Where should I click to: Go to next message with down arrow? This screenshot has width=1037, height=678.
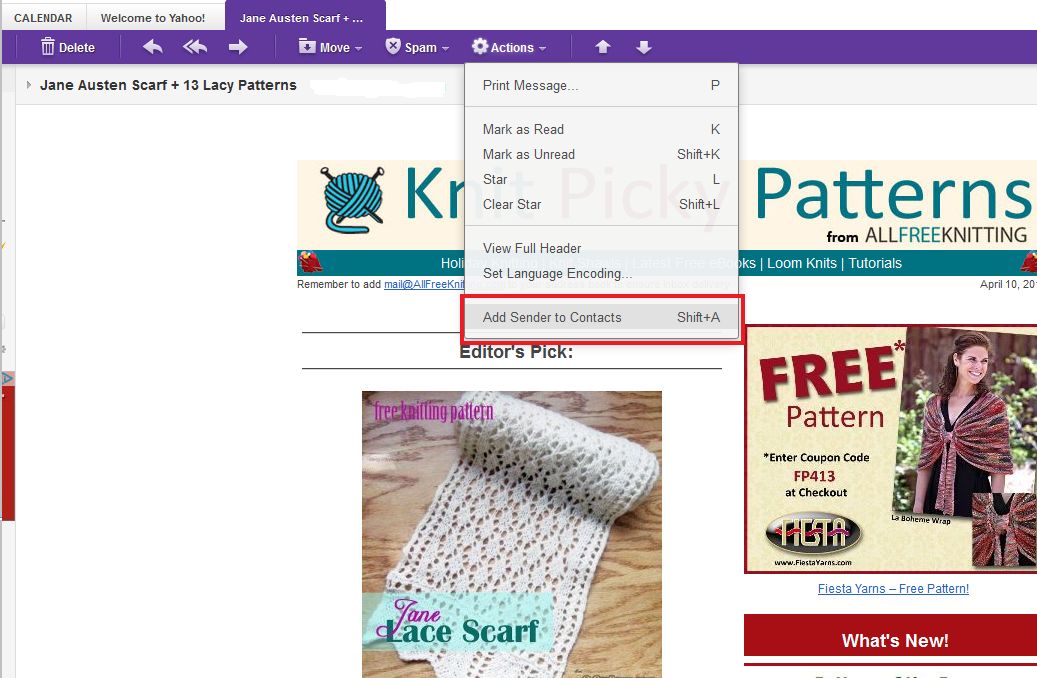(643, 46)
